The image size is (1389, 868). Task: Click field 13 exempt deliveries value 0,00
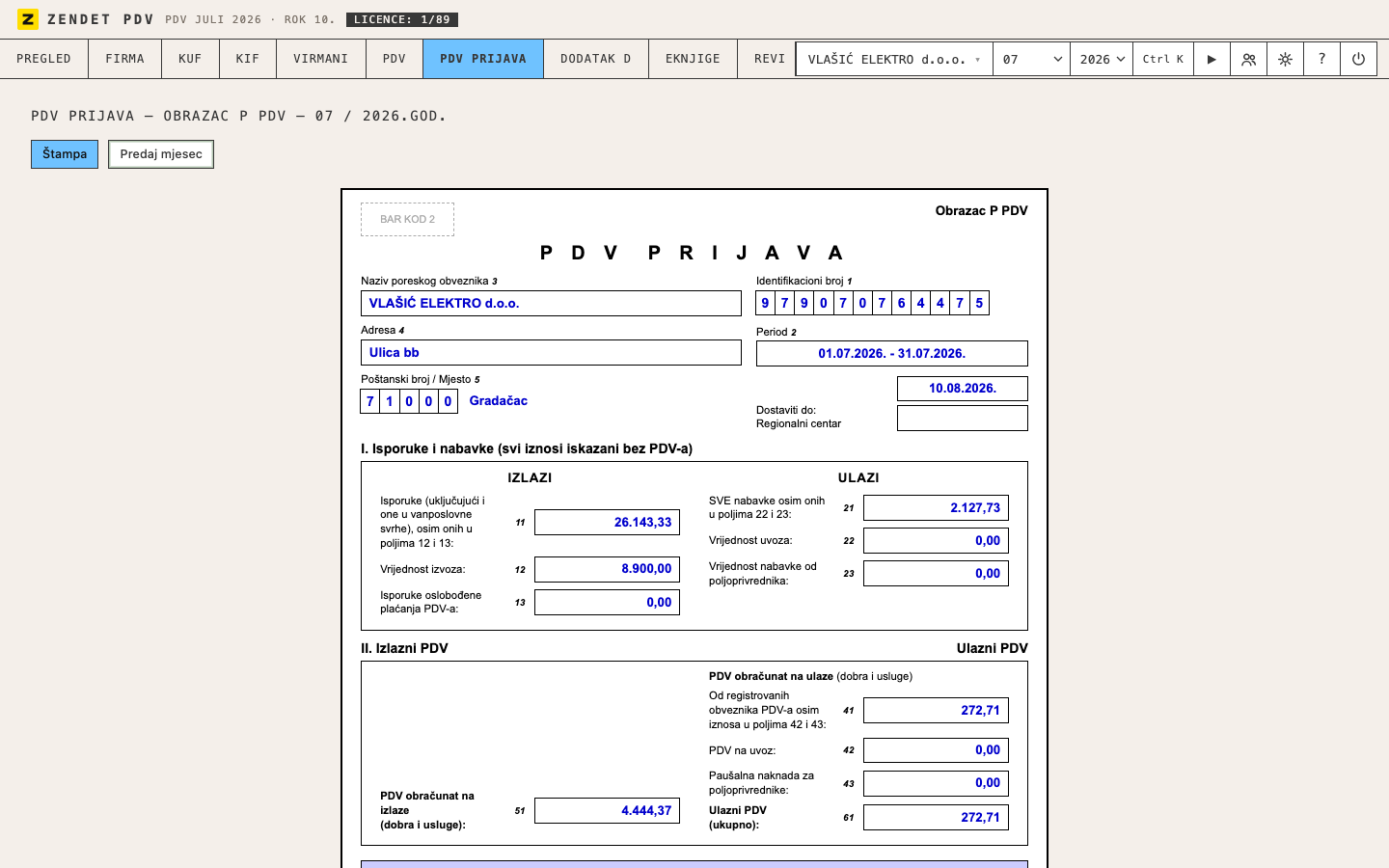tap(608, 602)
